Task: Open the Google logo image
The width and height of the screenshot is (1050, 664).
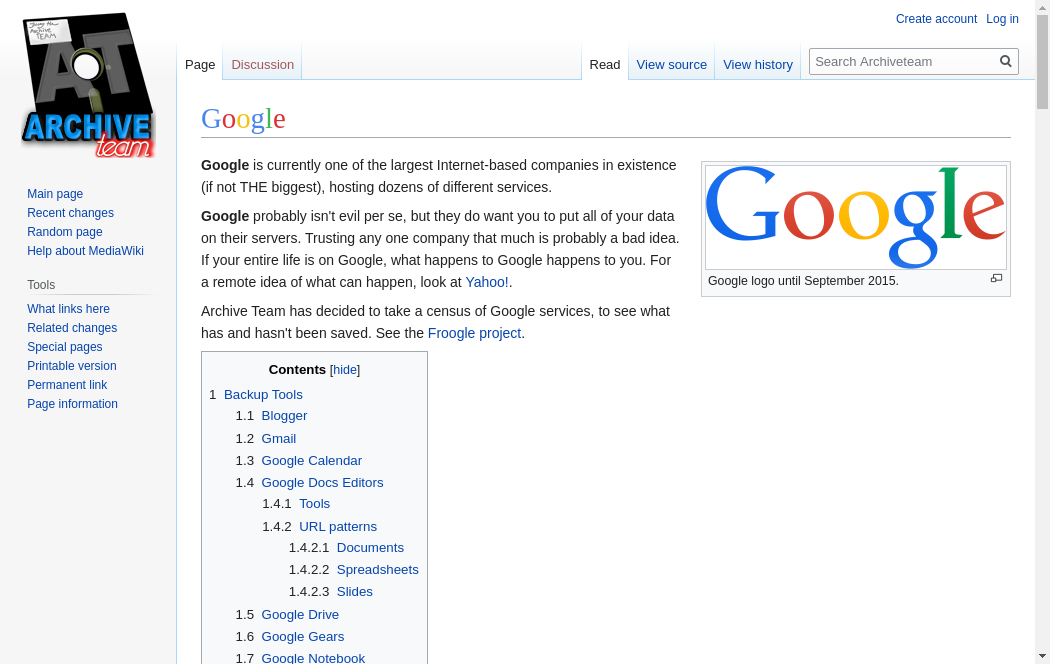Action: 855,217
